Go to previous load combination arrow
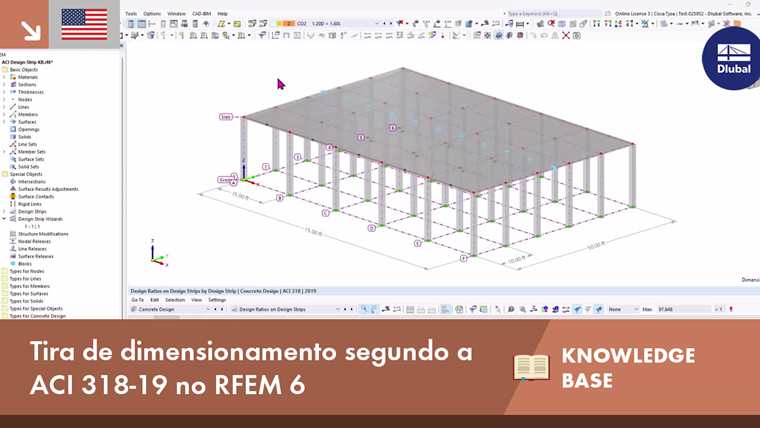The image size is (760, 428). 384,23
